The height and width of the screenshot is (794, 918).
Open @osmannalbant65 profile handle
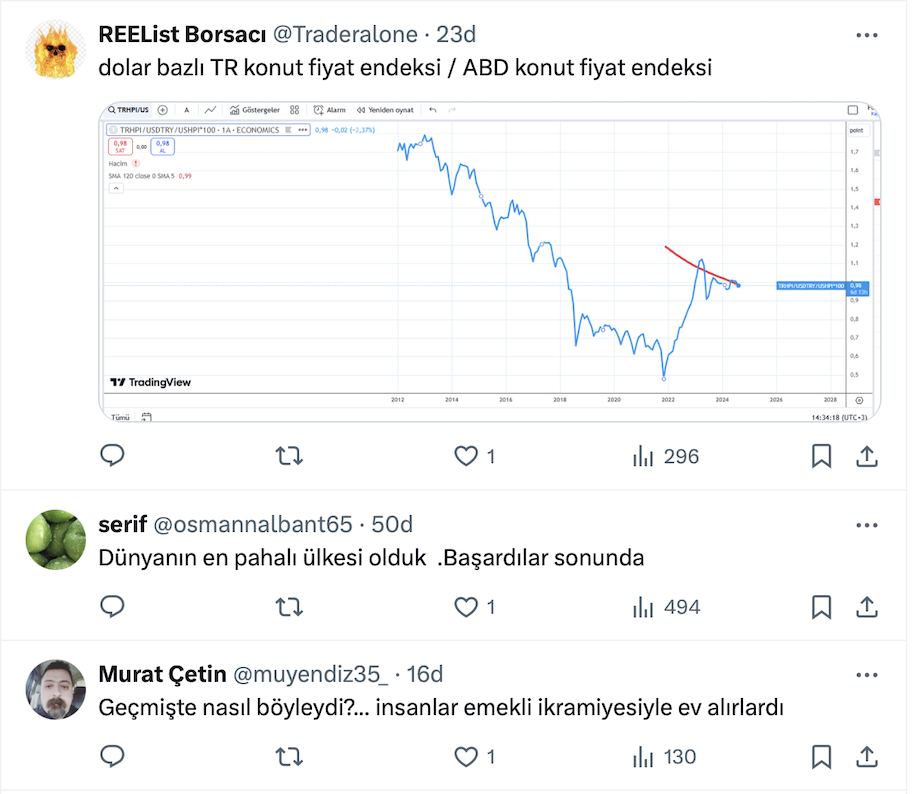click(252, 525)
